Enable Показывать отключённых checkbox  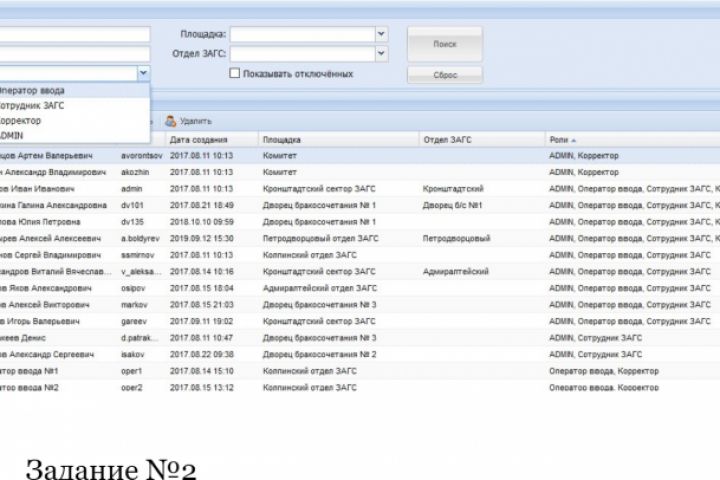point(234,73)
